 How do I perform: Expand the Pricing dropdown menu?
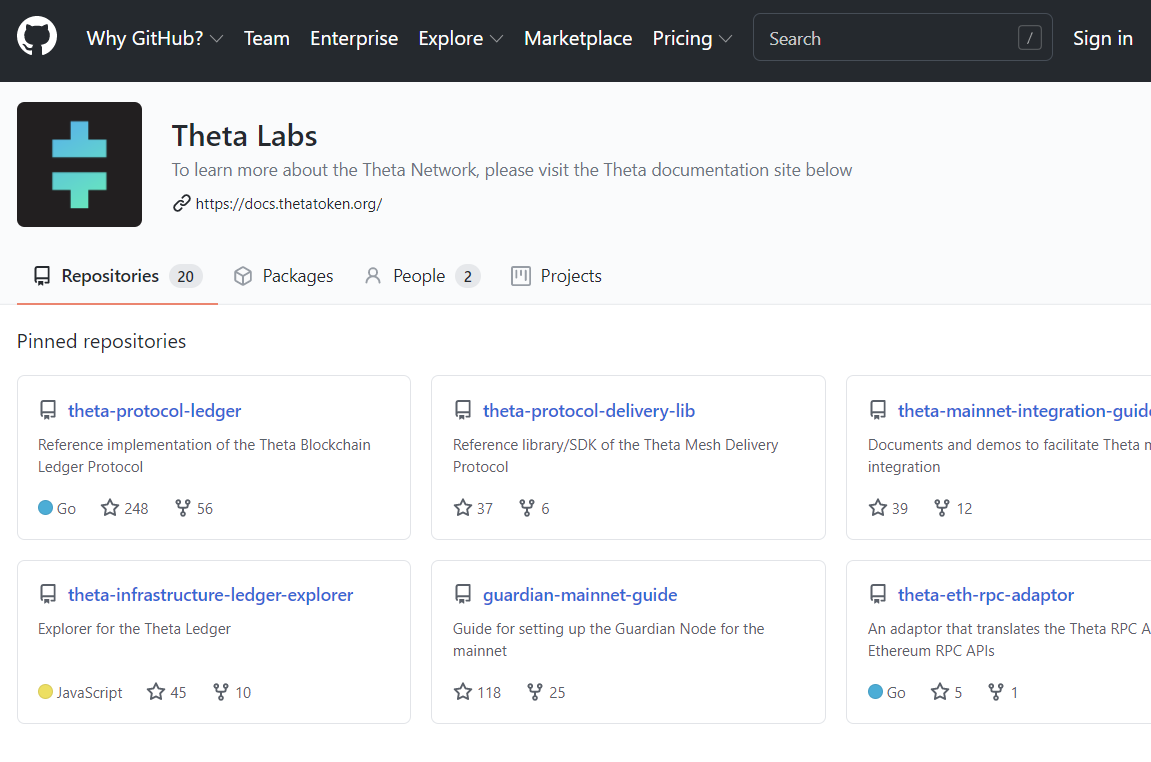point(691,38)
